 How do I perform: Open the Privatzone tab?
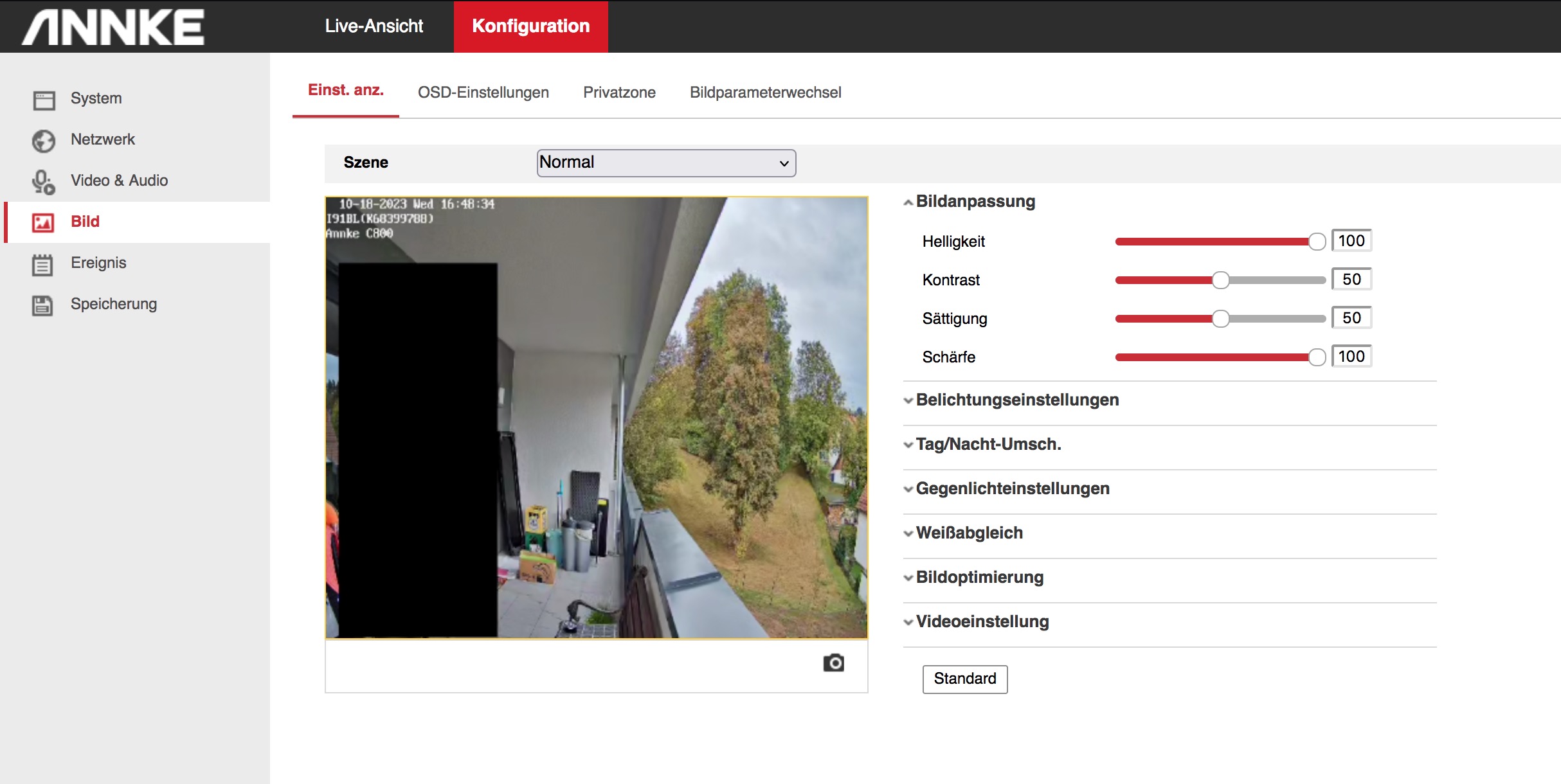[619, 93]
